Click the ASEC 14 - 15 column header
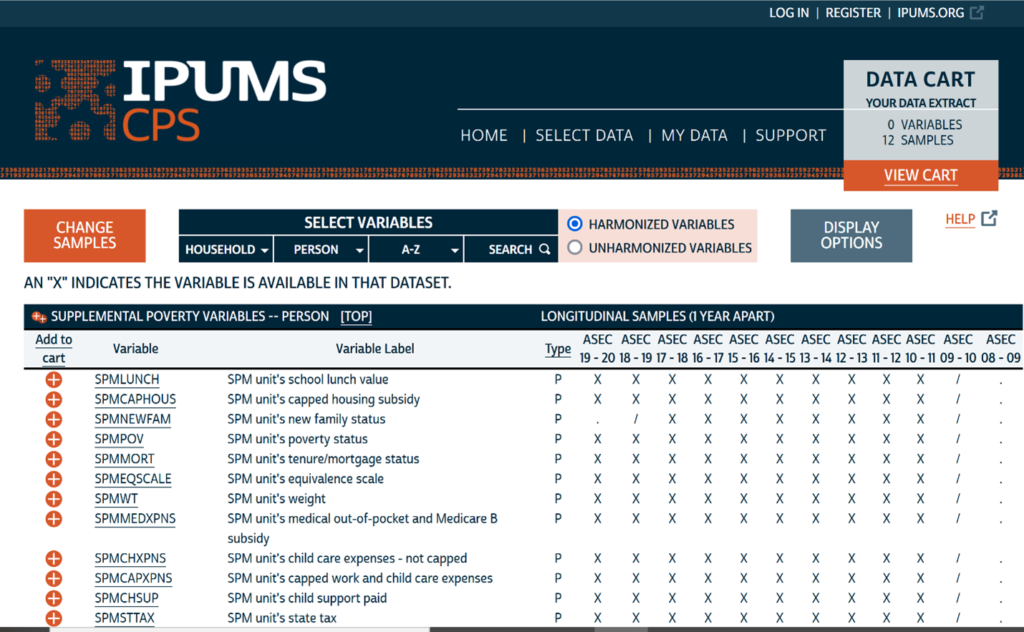Viewport: 1024px width, 632px height. tap(779, 349)
